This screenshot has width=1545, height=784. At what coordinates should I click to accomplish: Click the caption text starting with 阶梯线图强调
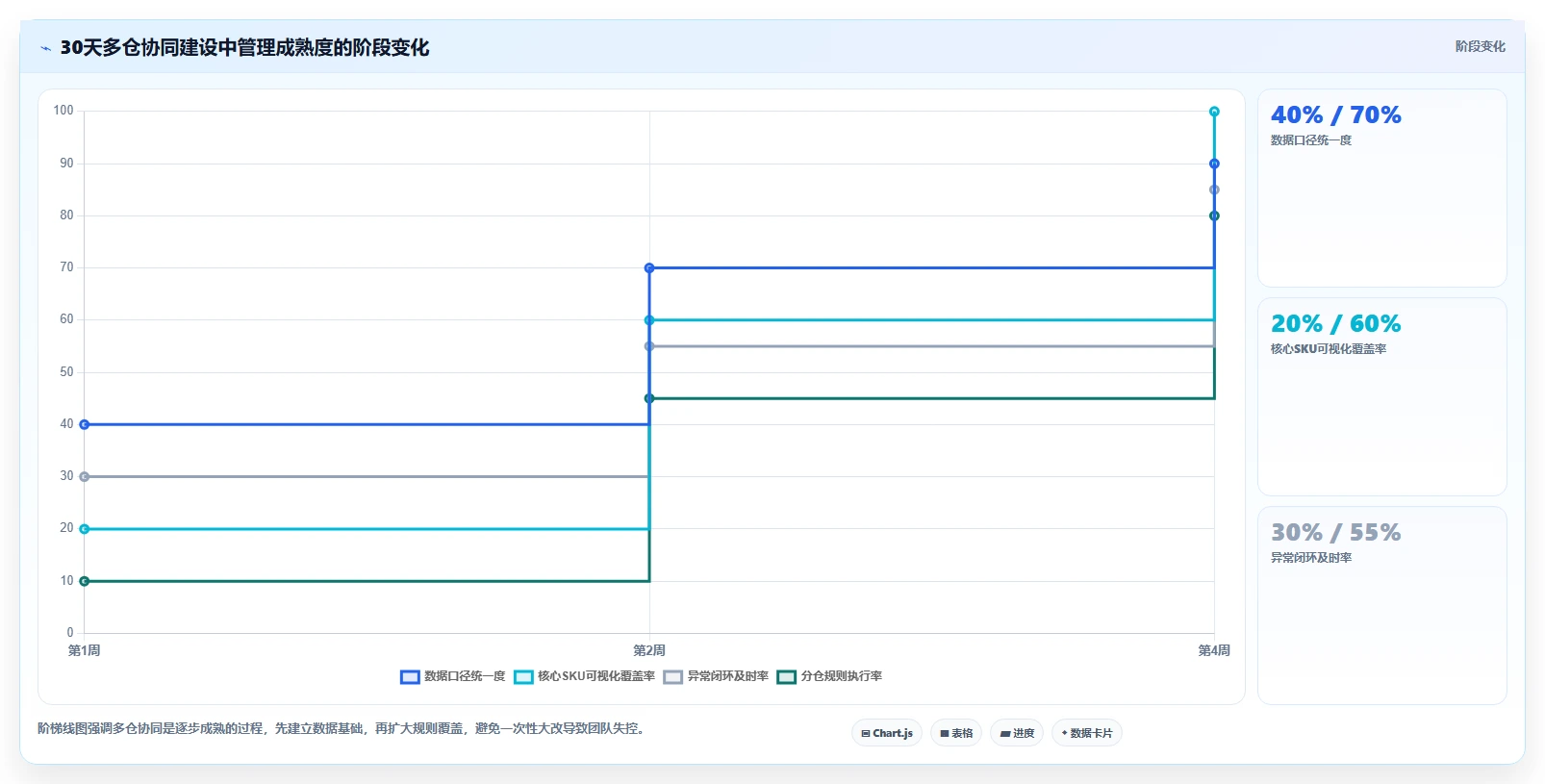click(343, 728)
